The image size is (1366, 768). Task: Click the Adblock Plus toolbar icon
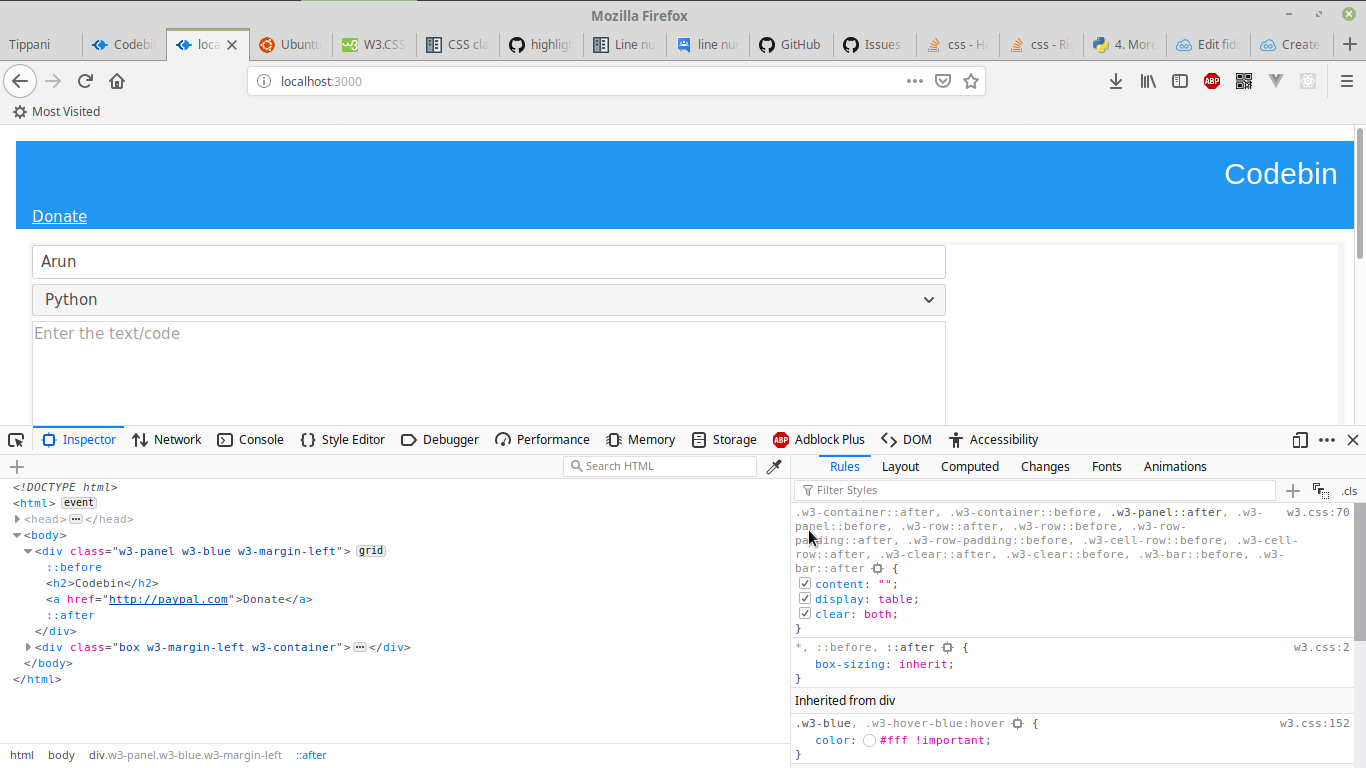tap(1212, 81)
